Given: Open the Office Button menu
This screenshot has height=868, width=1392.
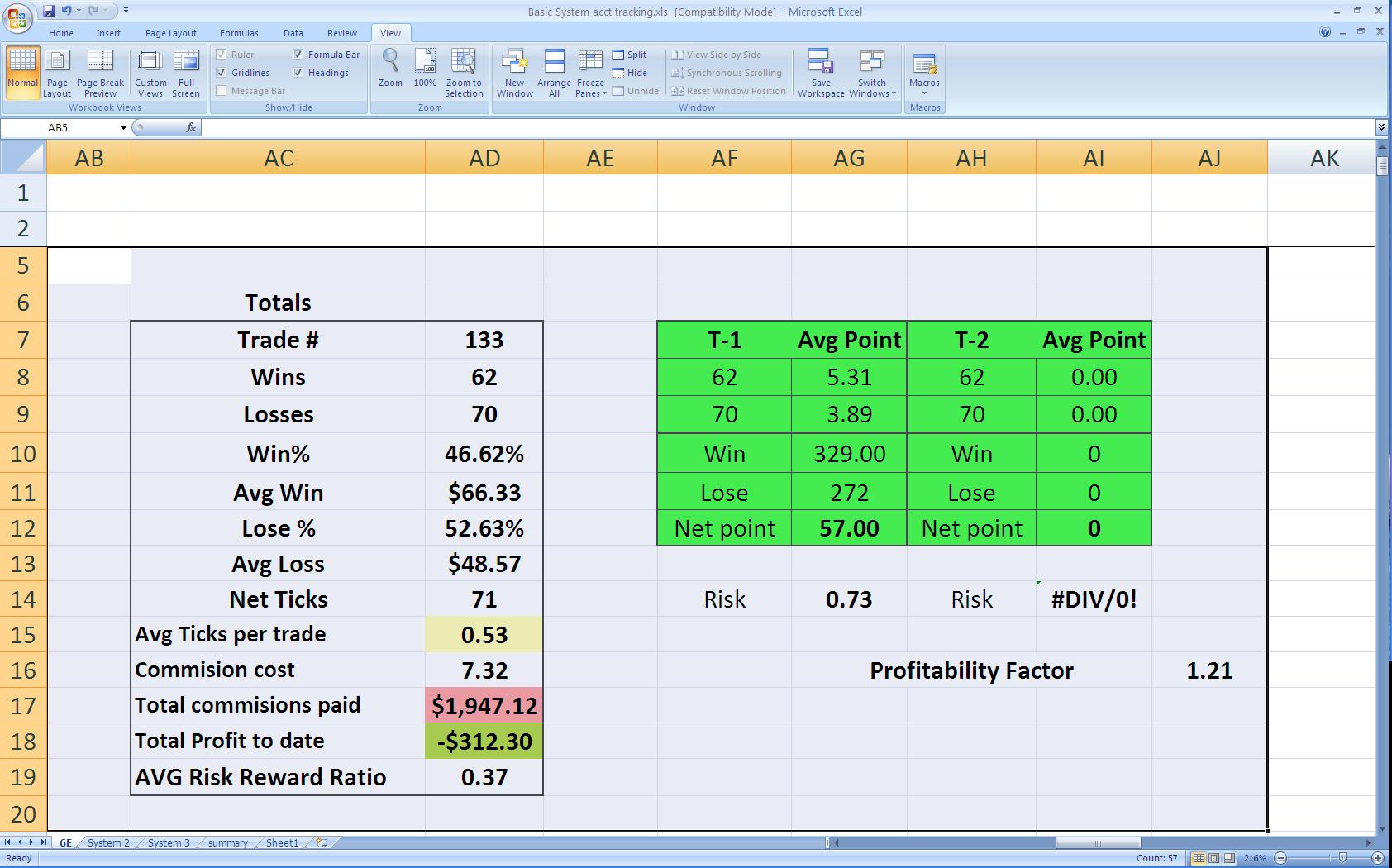Looking at the screenshot, I should click(x=18, y=17).
